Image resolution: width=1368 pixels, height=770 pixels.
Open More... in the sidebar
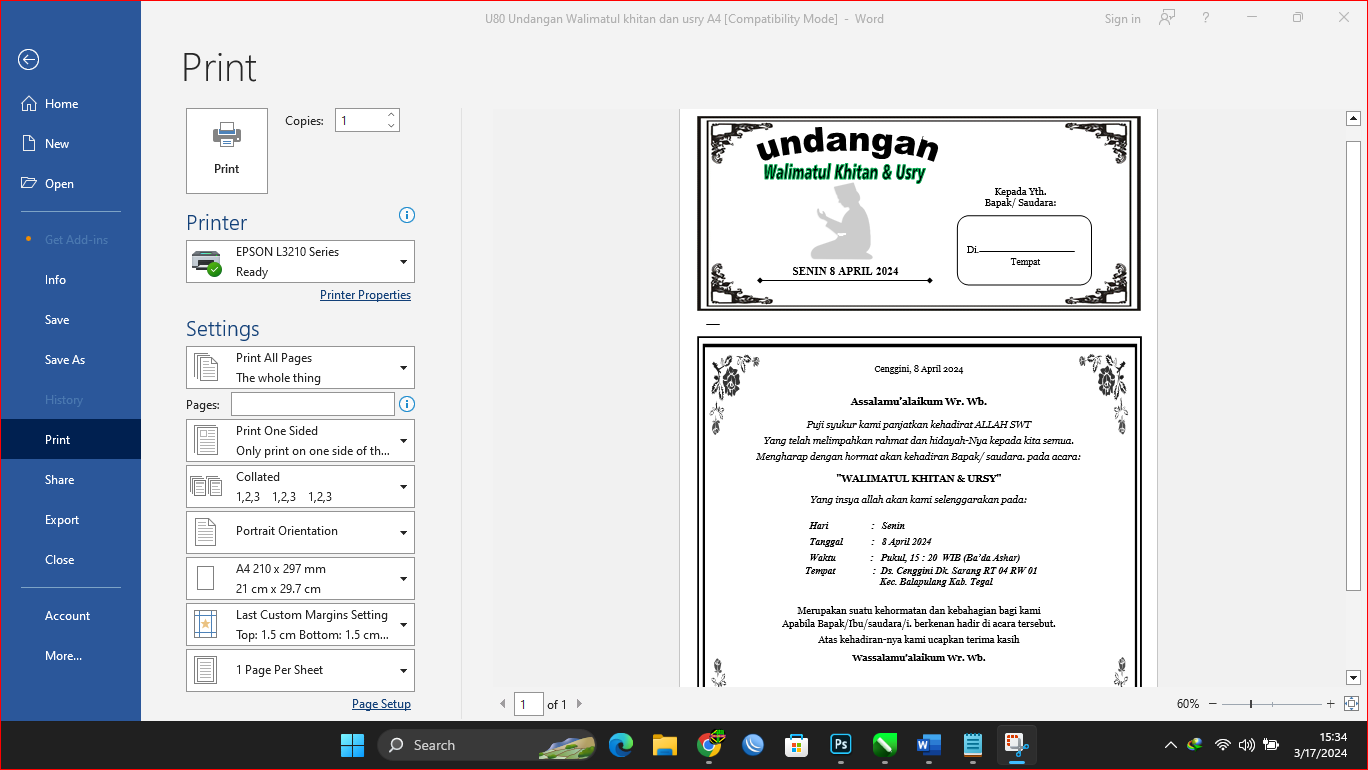71,656
